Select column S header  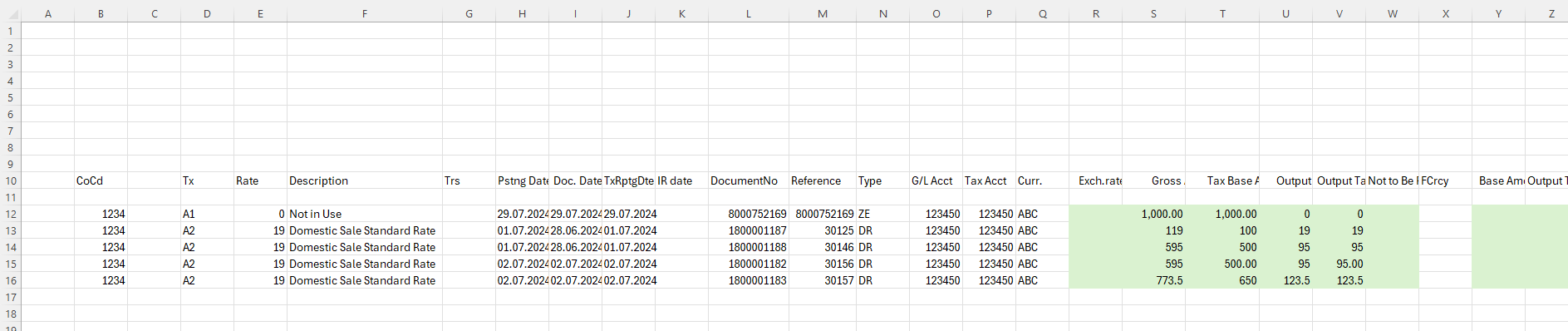pos(1153,14)
